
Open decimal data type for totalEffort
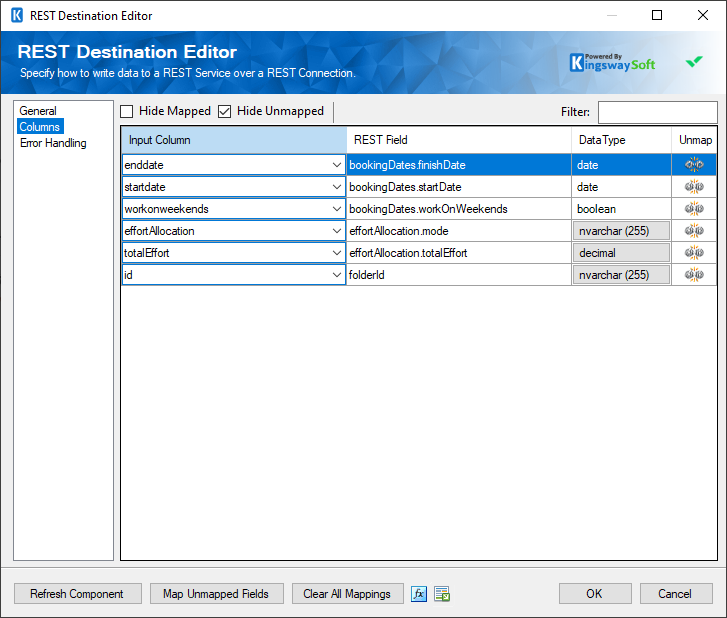pyautogui.click(x=621, y=253)
